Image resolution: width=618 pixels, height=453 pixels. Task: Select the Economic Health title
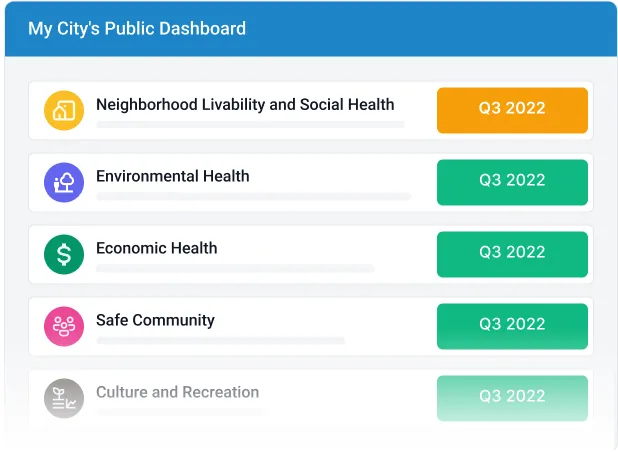coord(157,248)
